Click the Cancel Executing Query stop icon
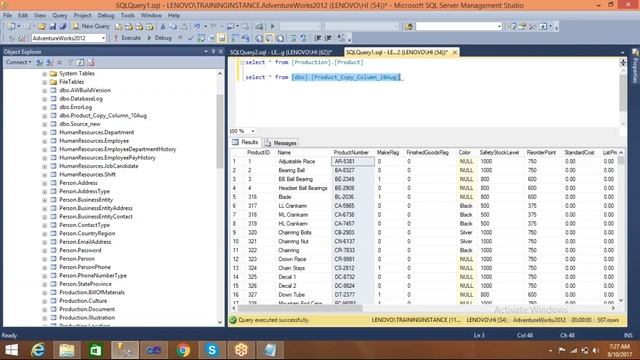 [180, 38]
